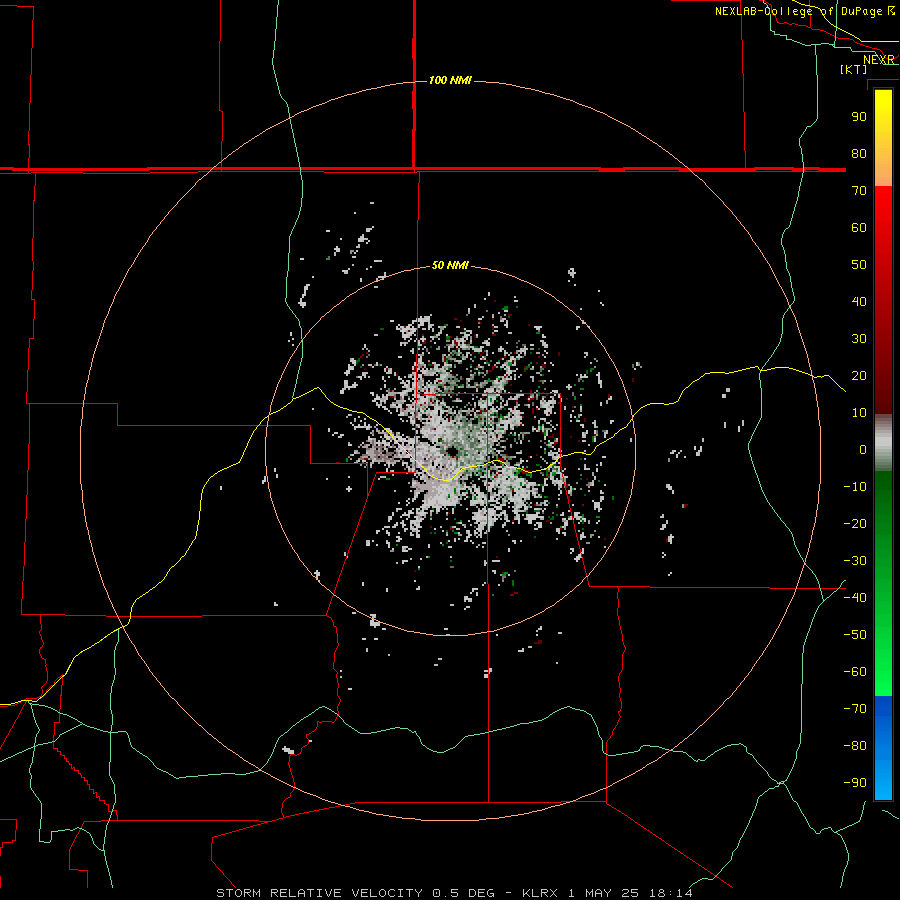
Task: Click the -80 knot scale label
Action: point(855,746)
